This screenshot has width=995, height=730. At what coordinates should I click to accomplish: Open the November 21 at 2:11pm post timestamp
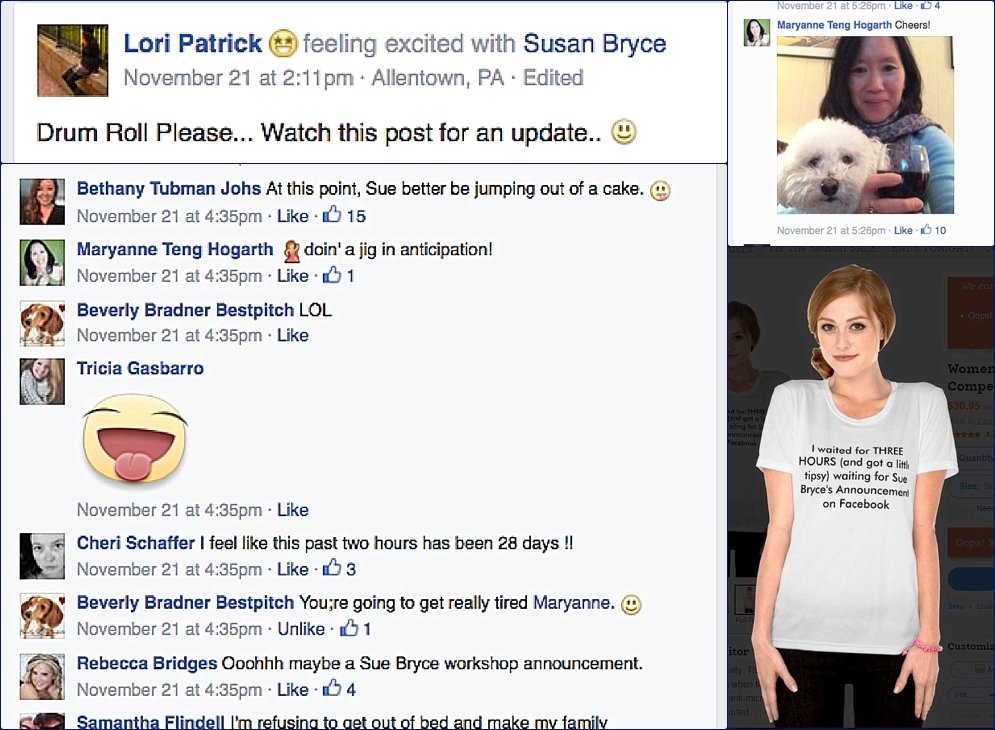239,77
